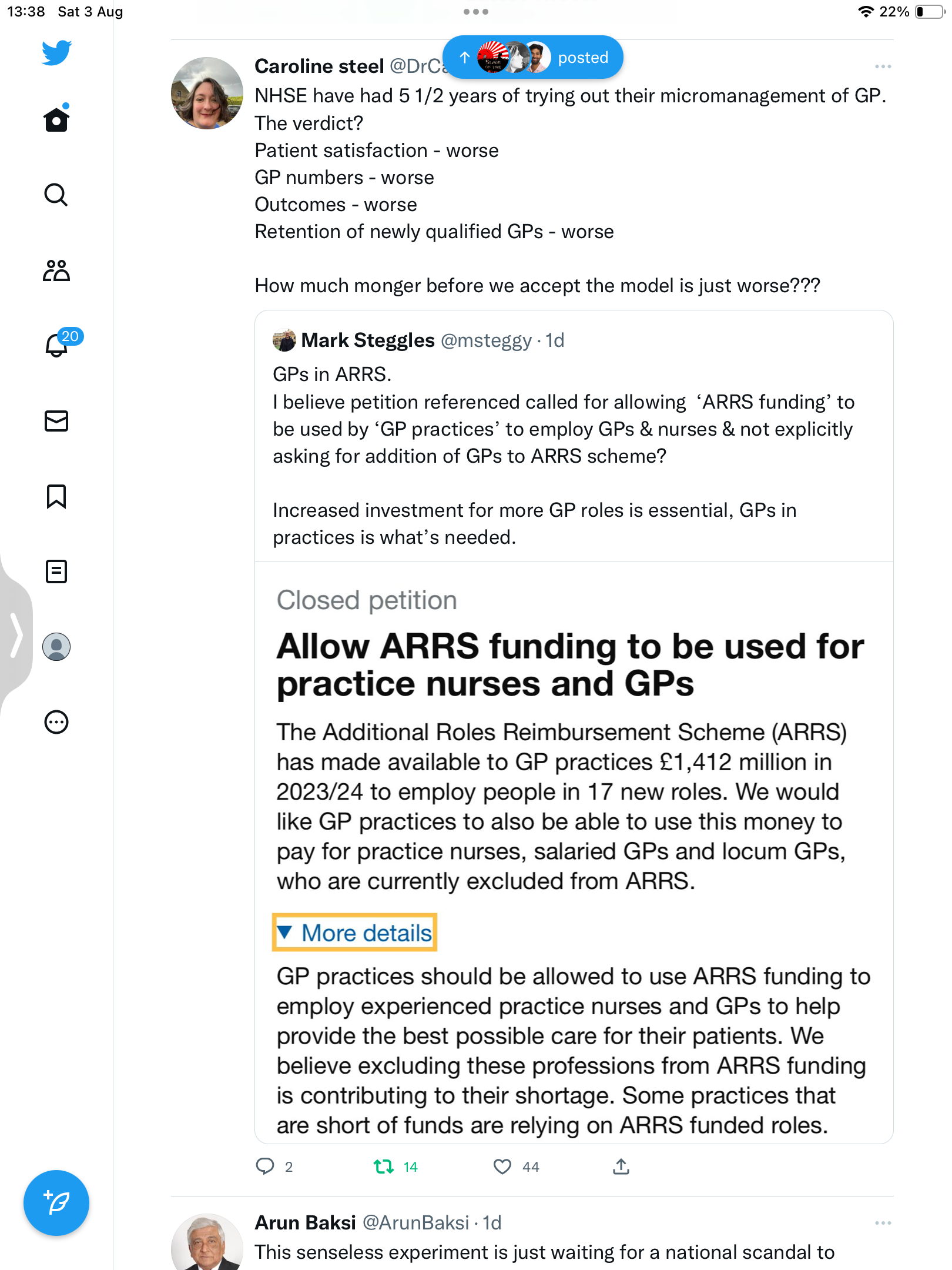Screen dimensions: 952x1270
Task: Collapse the More details disclosure
Action: 354,933
